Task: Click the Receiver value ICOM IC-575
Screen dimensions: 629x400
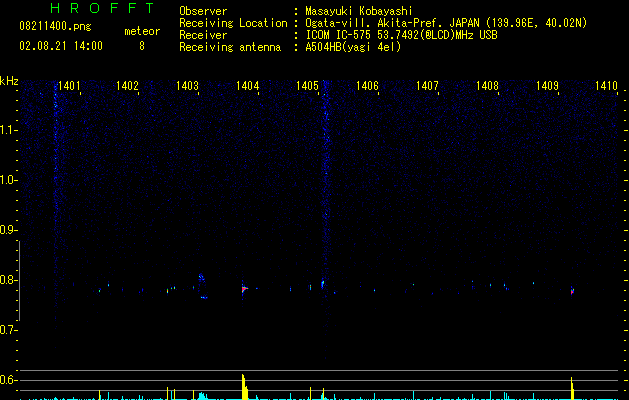Action: tap(339, 35)
